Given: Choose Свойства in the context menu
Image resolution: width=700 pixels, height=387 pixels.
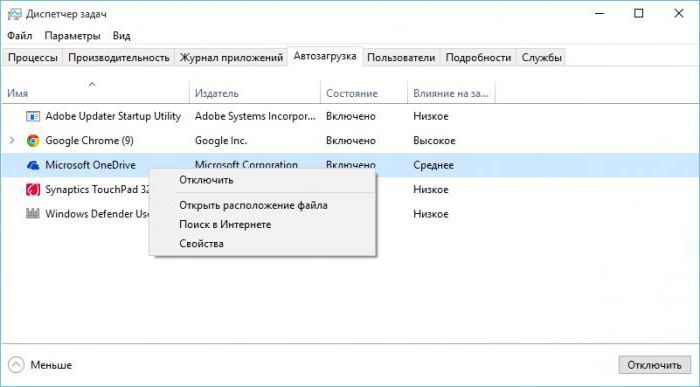Looking at the screenshot, I should click(x=262, y=244).
